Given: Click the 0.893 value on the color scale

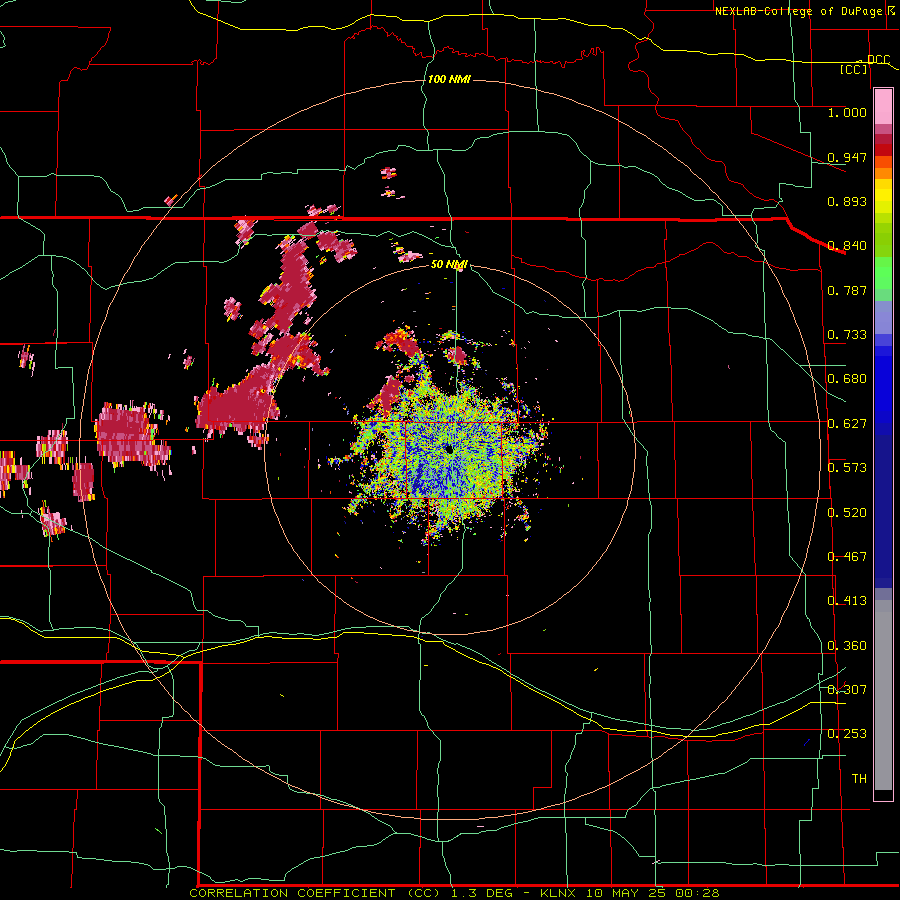Looking at the screenshot, I should [847, 201].
